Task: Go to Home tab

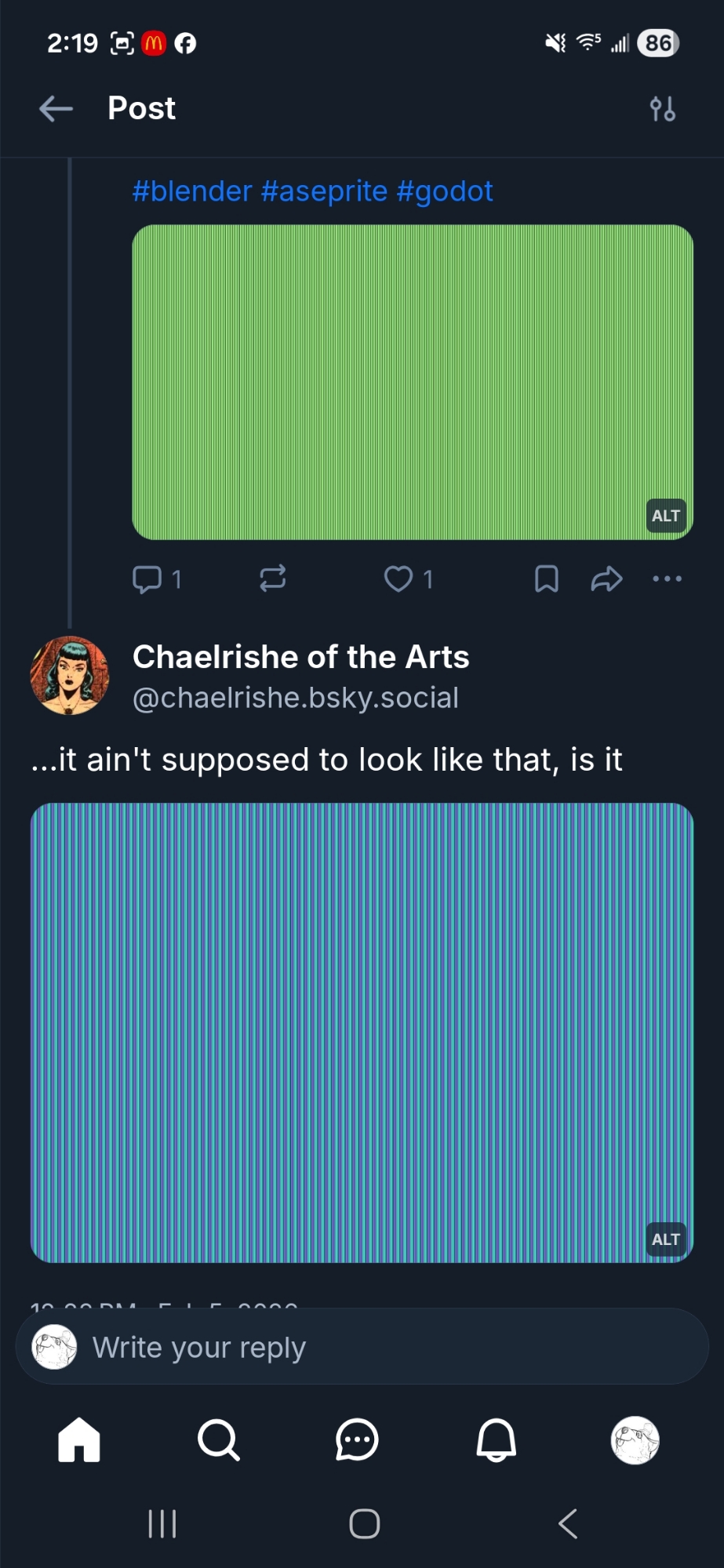Action: tap(79, 1440)
